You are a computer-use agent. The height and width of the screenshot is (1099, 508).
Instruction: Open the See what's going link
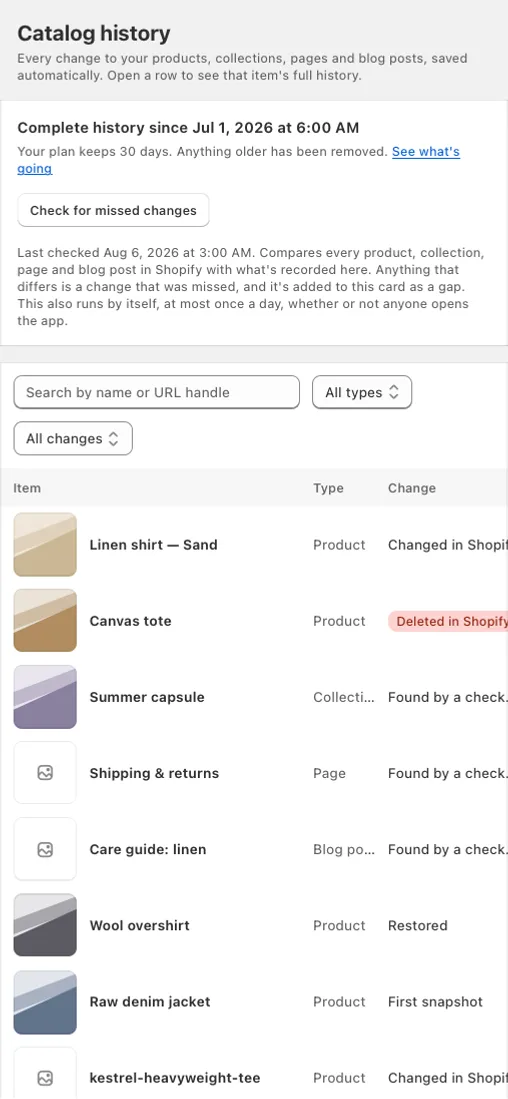pos(425,152)
